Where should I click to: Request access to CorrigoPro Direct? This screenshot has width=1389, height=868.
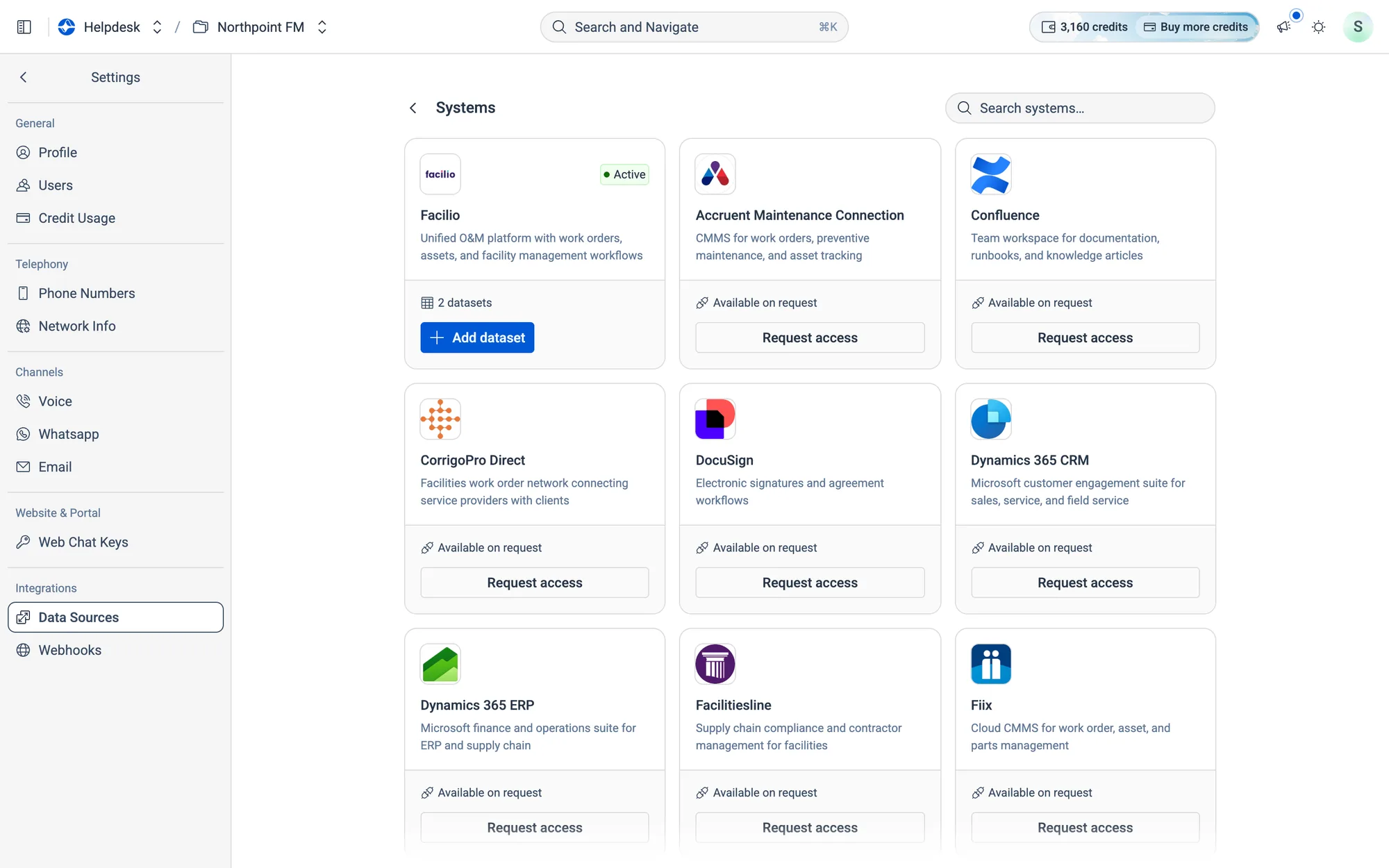(x=535, y=583)
